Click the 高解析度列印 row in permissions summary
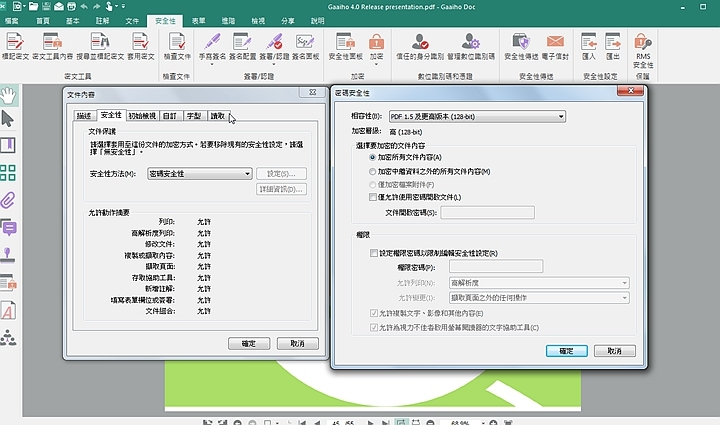The image size is (720, 425). [171, 233]
